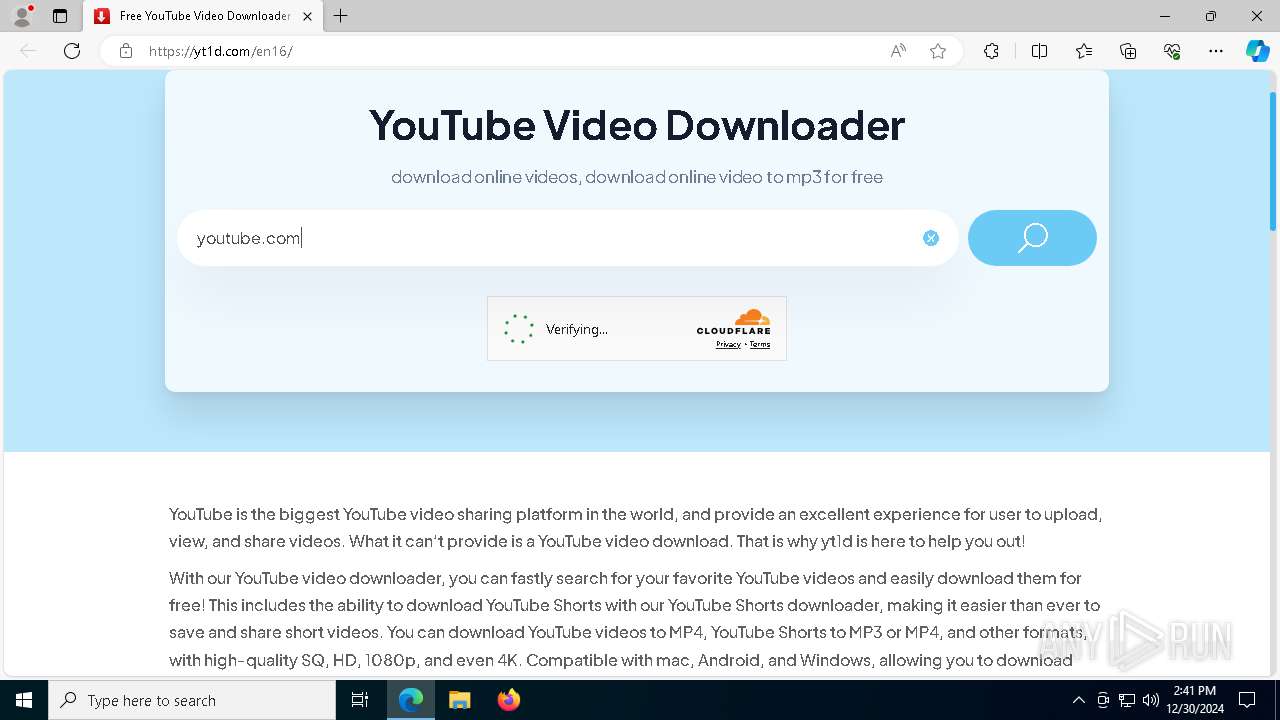Image resolution: width=1280 pixels, height=720 pixels.
Task: Clear the URL input with the X icon
Action: (931, 238)
